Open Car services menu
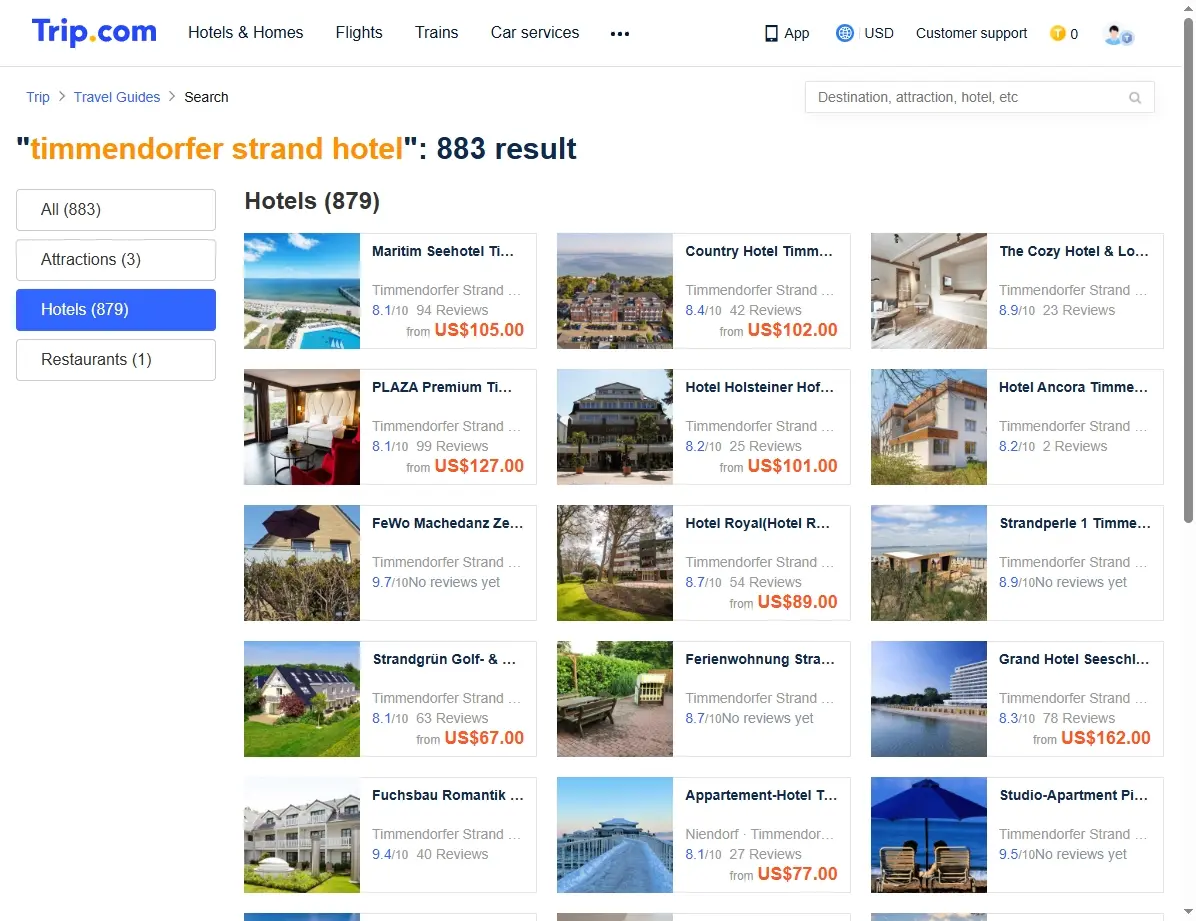Screen dimensions: 1196x921 tap(535, 33)
